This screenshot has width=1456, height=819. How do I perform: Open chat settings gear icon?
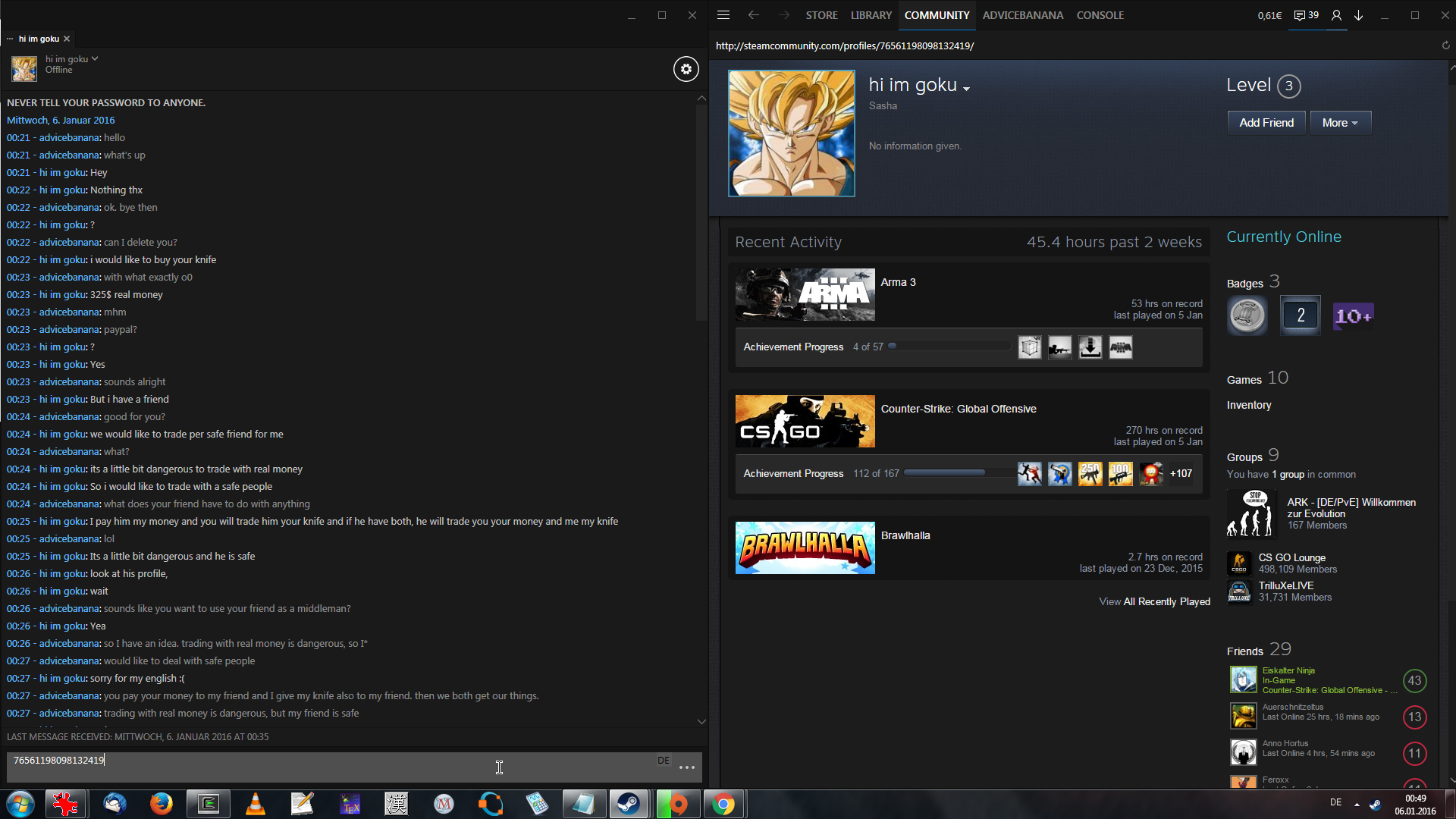tap(686, 69)
